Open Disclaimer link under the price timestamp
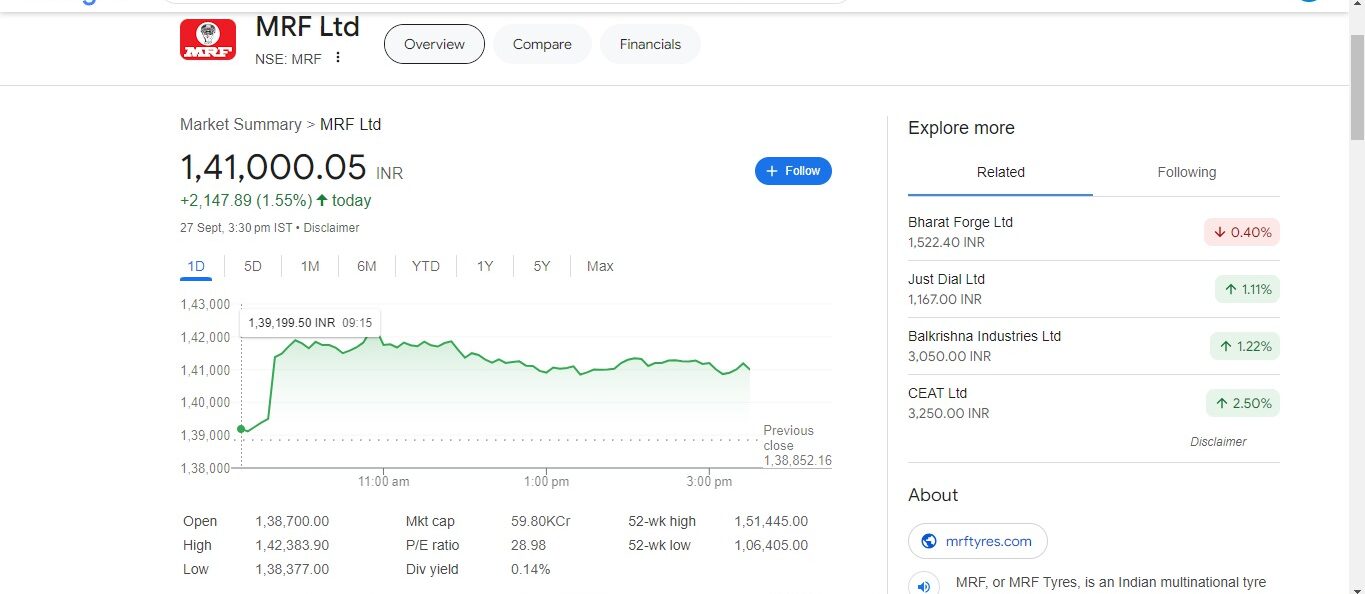 pyautogui.click(x=331, y=228)
